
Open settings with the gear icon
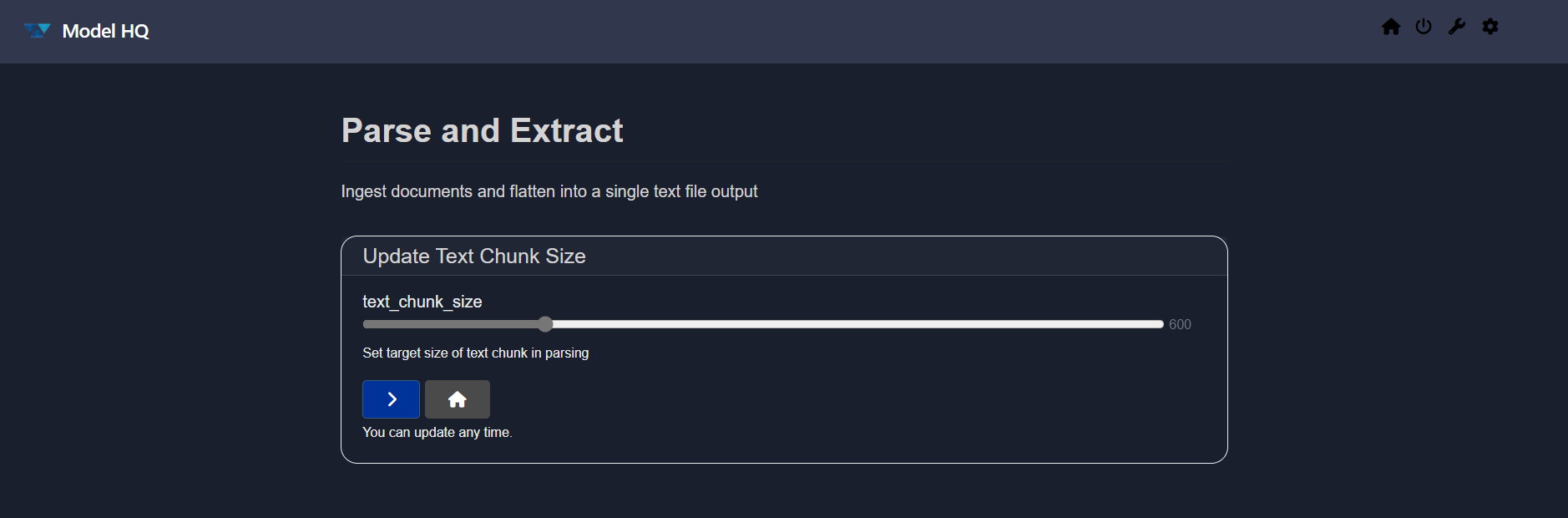click(x=1490, y=27)
